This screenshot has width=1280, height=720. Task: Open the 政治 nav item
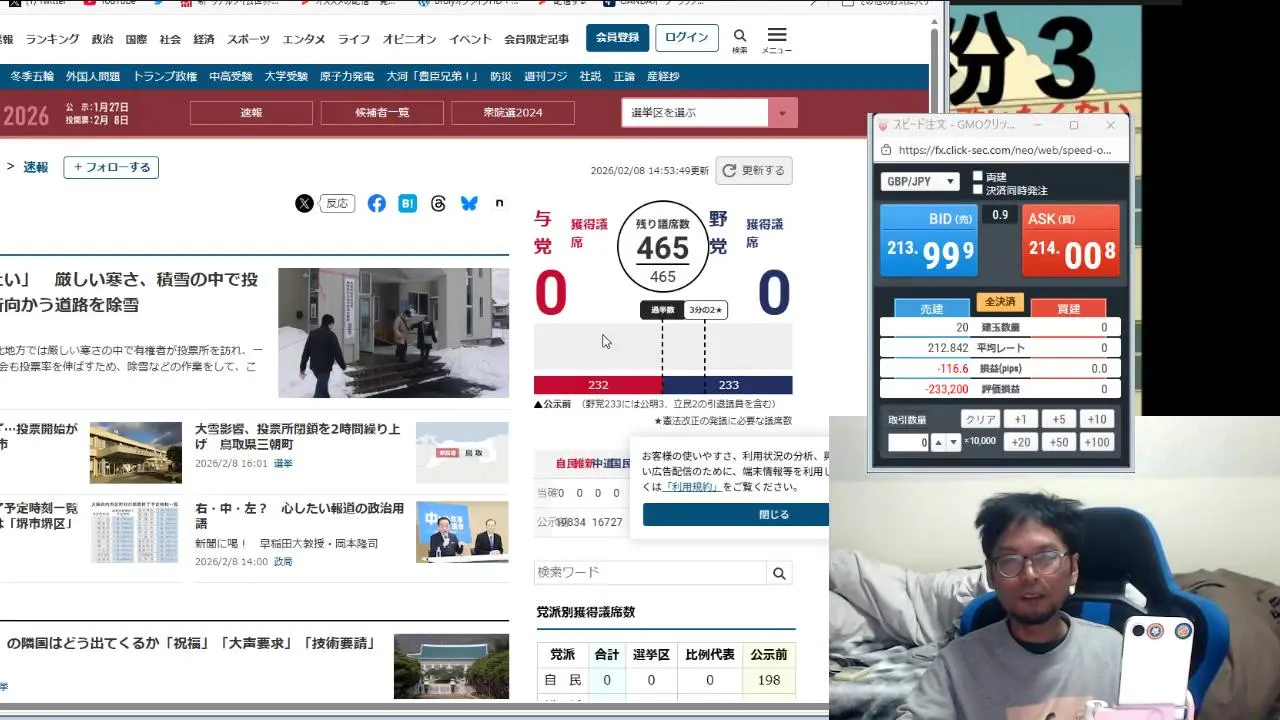click(102, 39)
